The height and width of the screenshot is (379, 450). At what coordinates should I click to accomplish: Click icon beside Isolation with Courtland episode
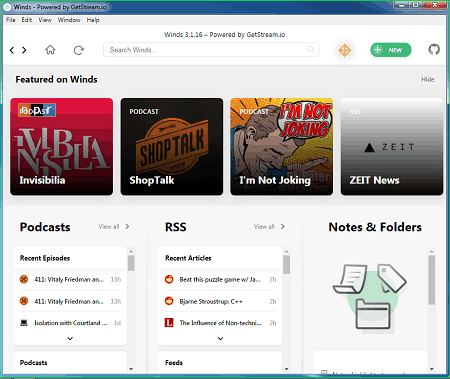point(24,323)
